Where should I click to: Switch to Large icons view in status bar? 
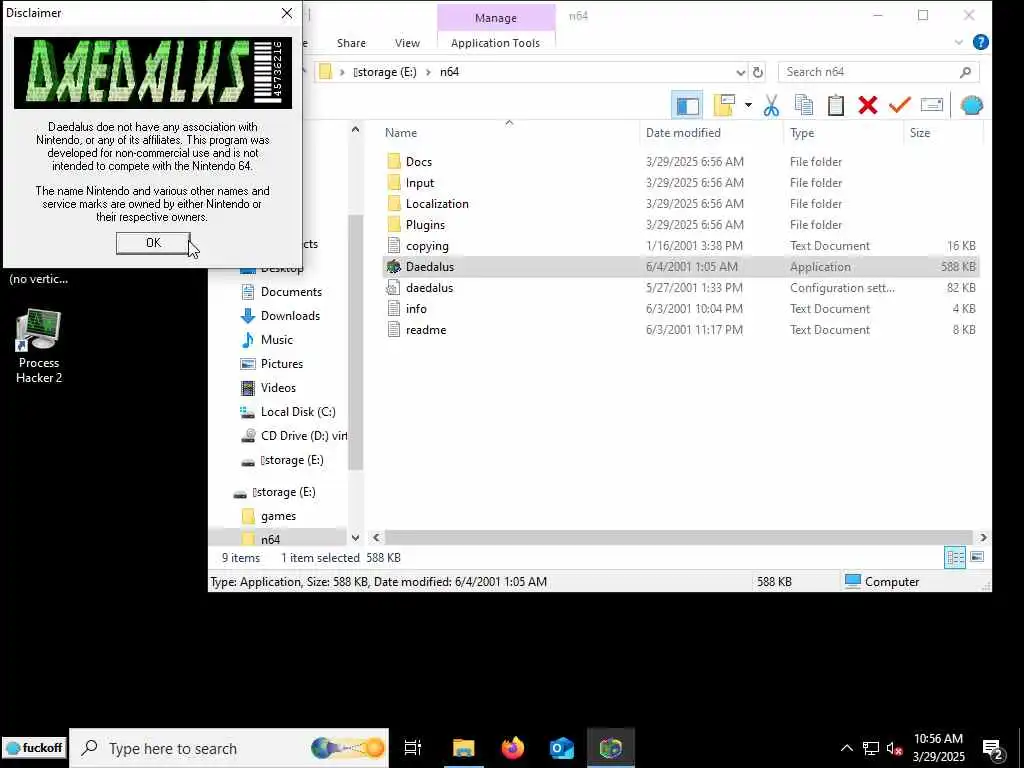(977, 557)
